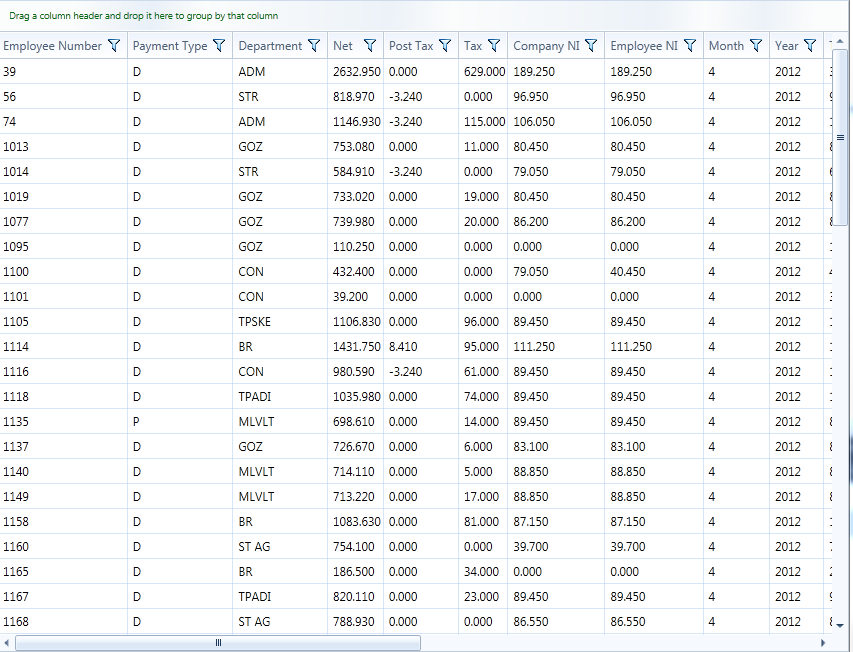Open filter for Tax column
The height and width of the screenshot is (652, 853).
[494, 46]
